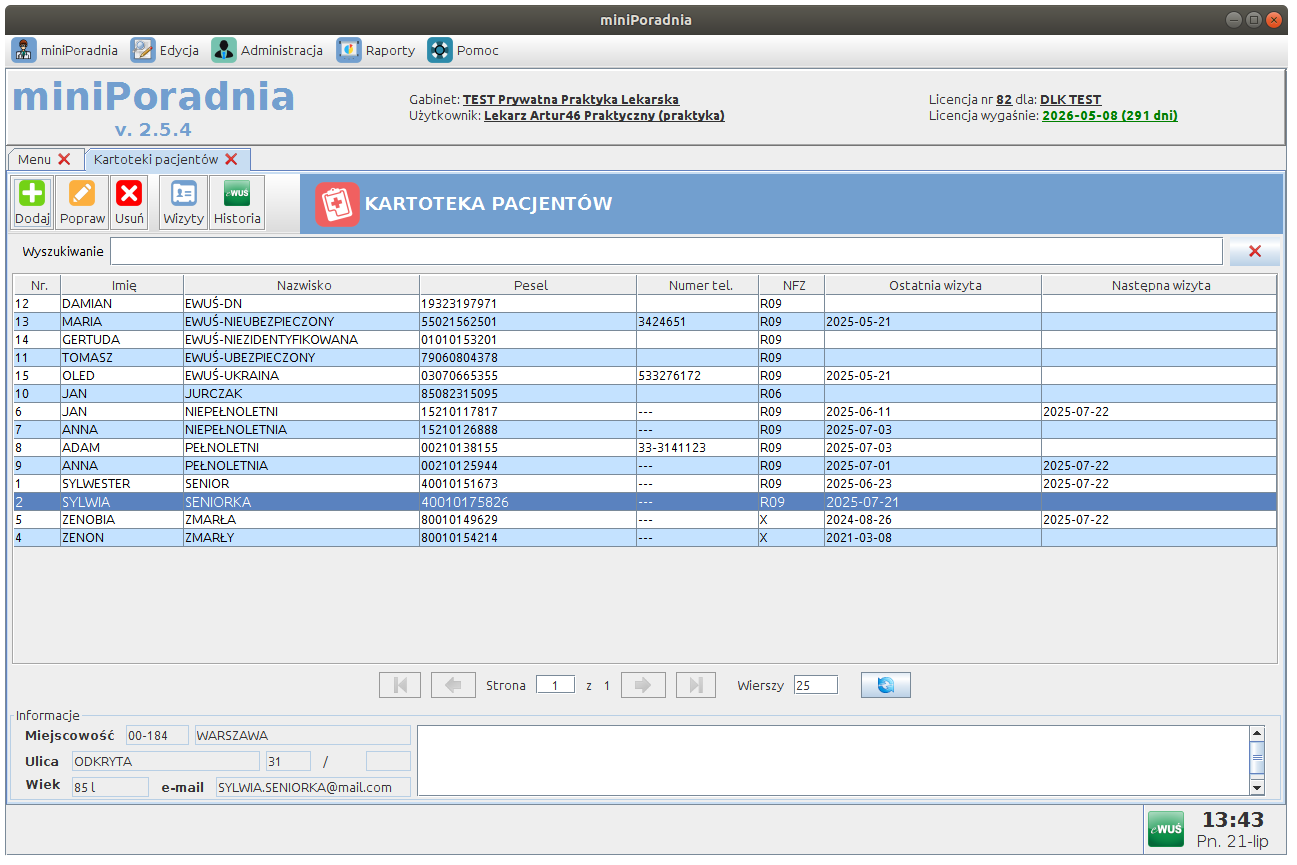The width and height of the screenshot is (1297, 865).
Task: Switch to the Menu tab
Action: [34, 159]
